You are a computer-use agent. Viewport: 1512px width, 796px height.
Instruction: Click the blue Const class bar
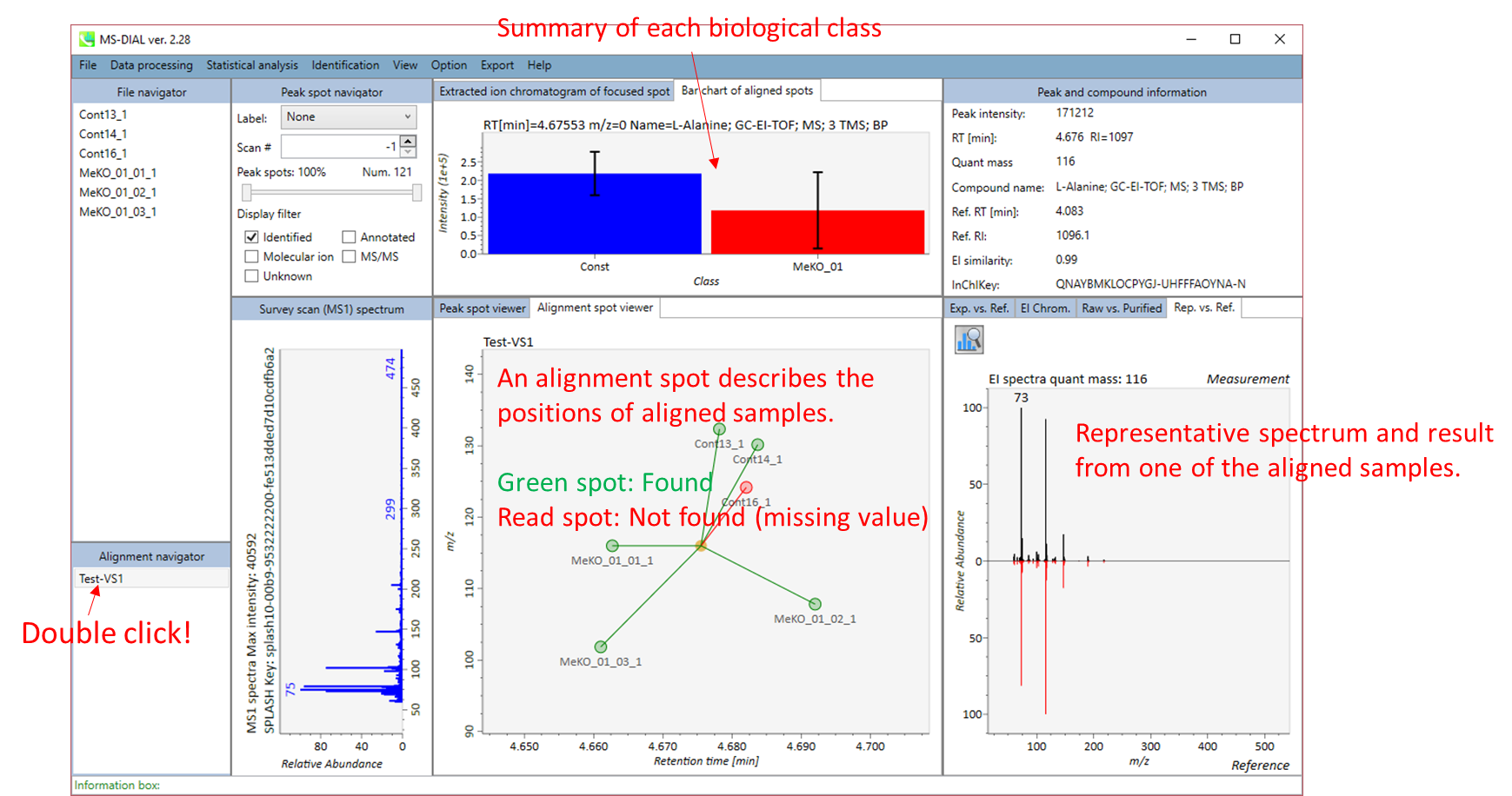click(595, 214)
